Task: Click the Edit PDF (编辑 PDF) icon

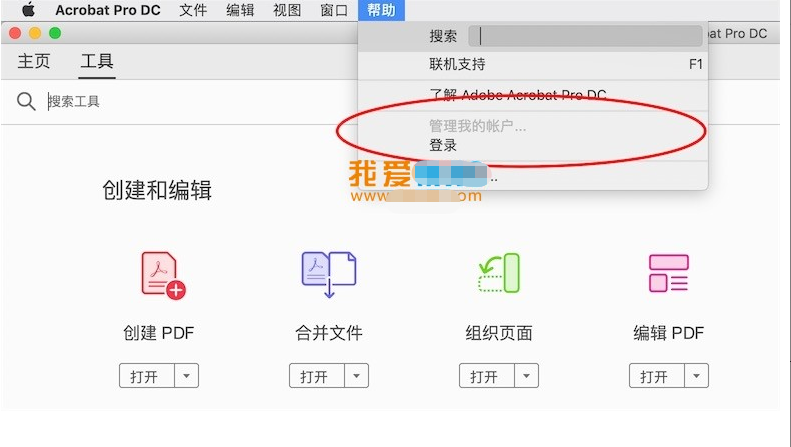Action: tap(668, 273)
